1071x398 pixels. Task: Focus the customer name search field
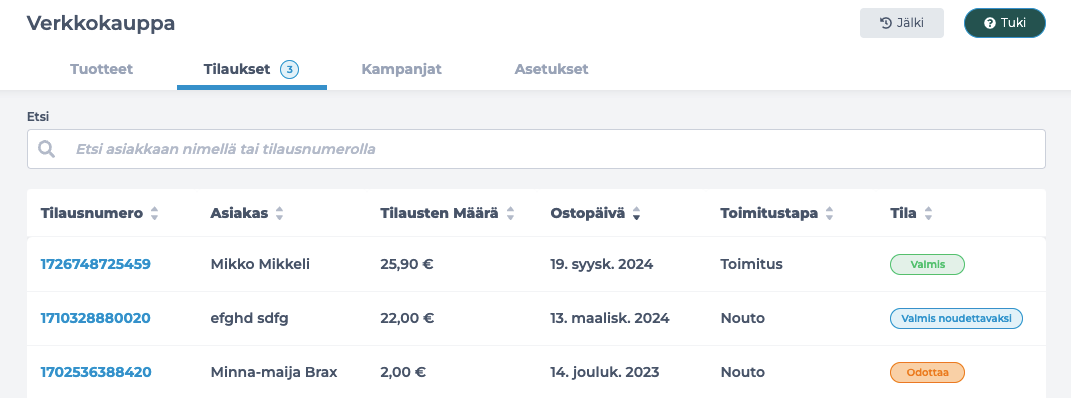[536, 149]
